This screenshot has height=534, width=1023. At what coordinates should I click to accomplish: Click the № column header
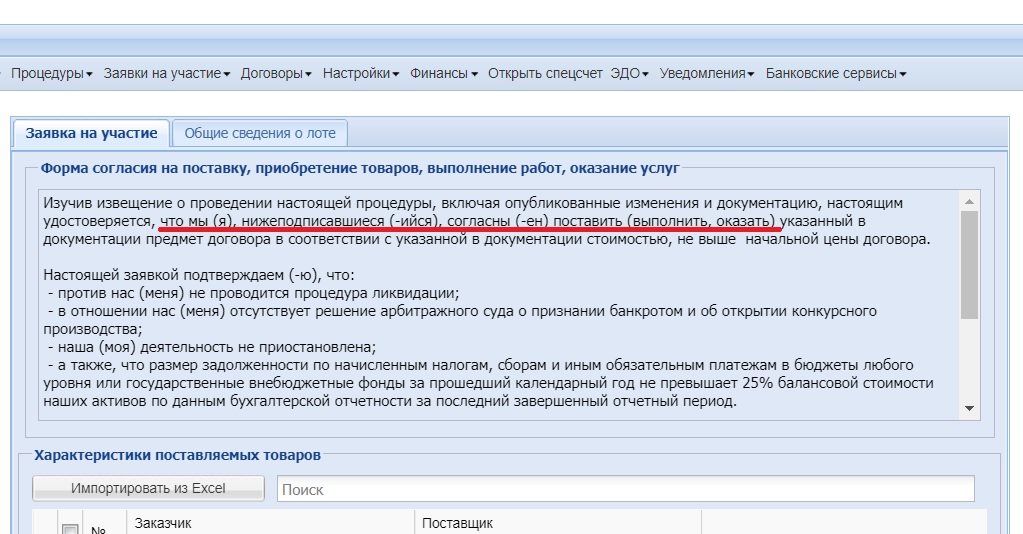coord(98,529)
